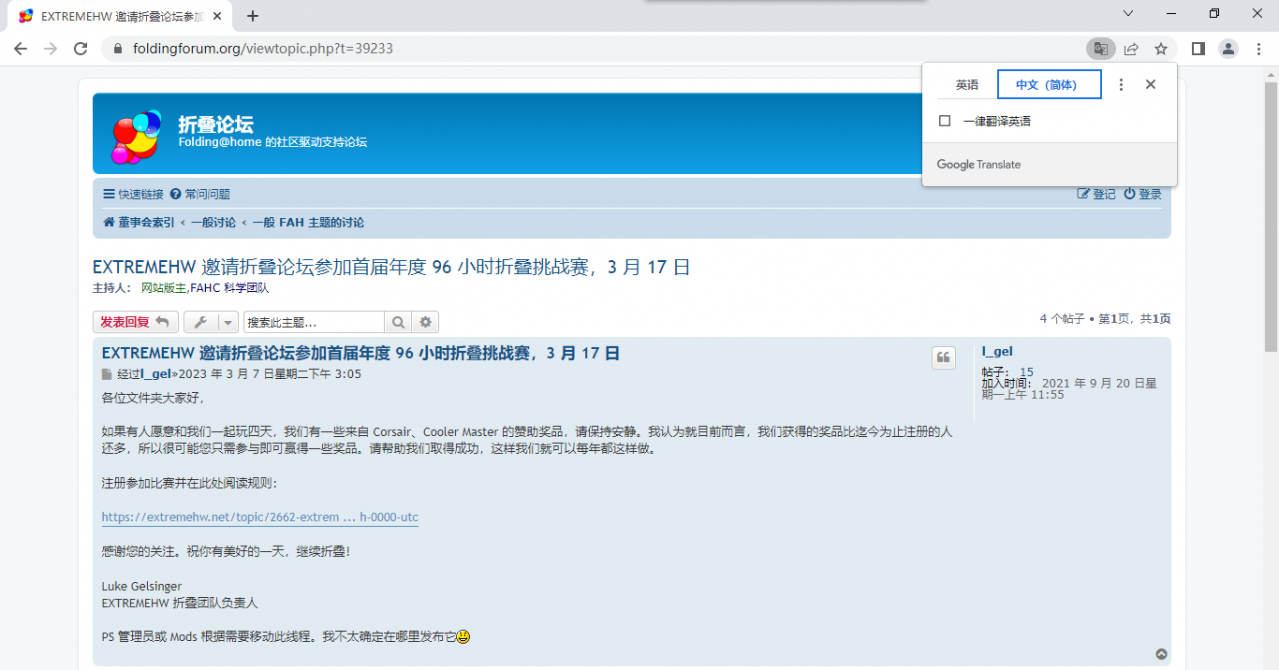Open the 一般讨论 breadcrumb
Viewport: 1279px width, 670px height.
[213, 223]
